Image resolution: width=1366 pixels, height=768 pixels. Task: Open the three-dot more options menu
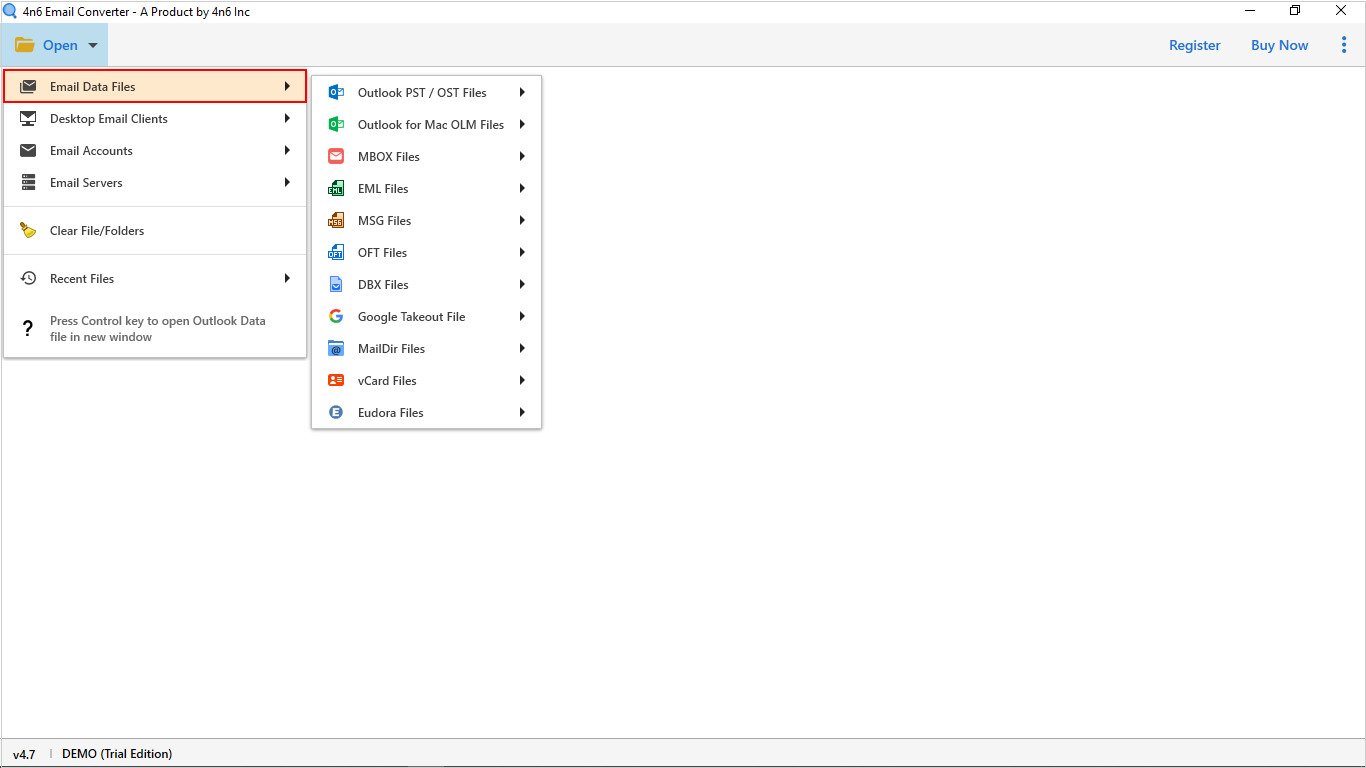(x=1343, y=45)
